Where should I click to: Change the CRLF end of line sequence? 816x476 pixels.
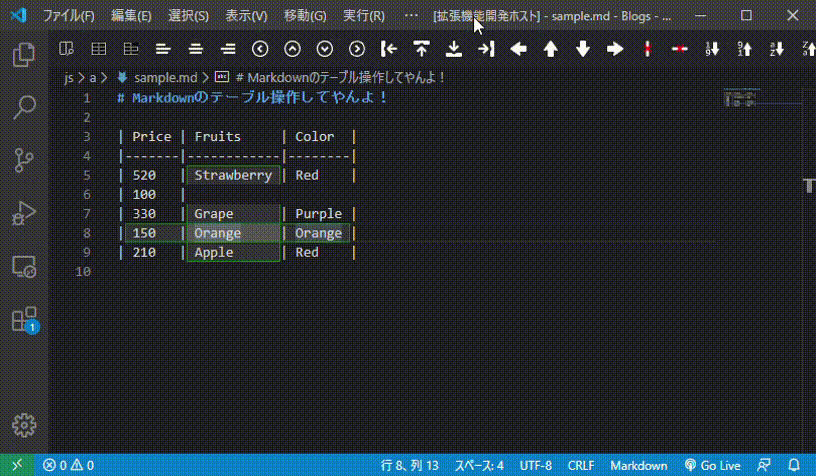581,465
